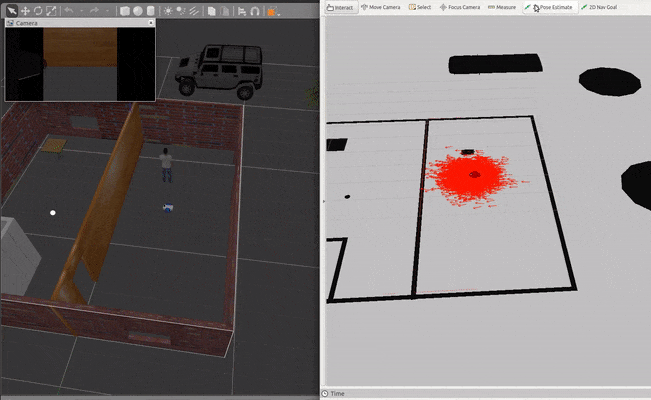This screenshot has height=400, width=651.
Task: Click the white sphere on the Gazebo floor
Action: [53, 213]
